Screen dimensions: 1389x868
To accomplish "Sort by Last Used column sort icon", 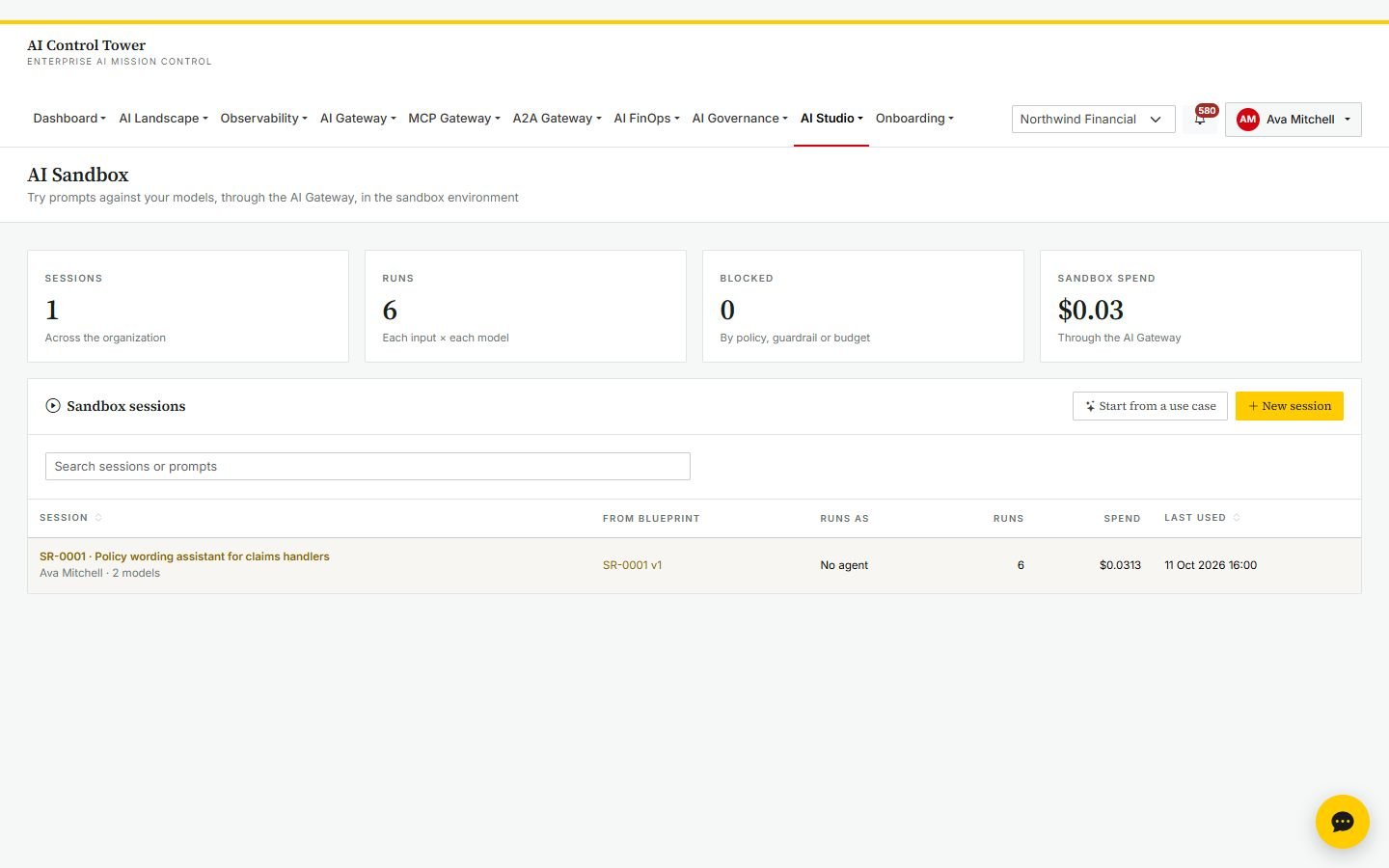I will coord(1237,518).
